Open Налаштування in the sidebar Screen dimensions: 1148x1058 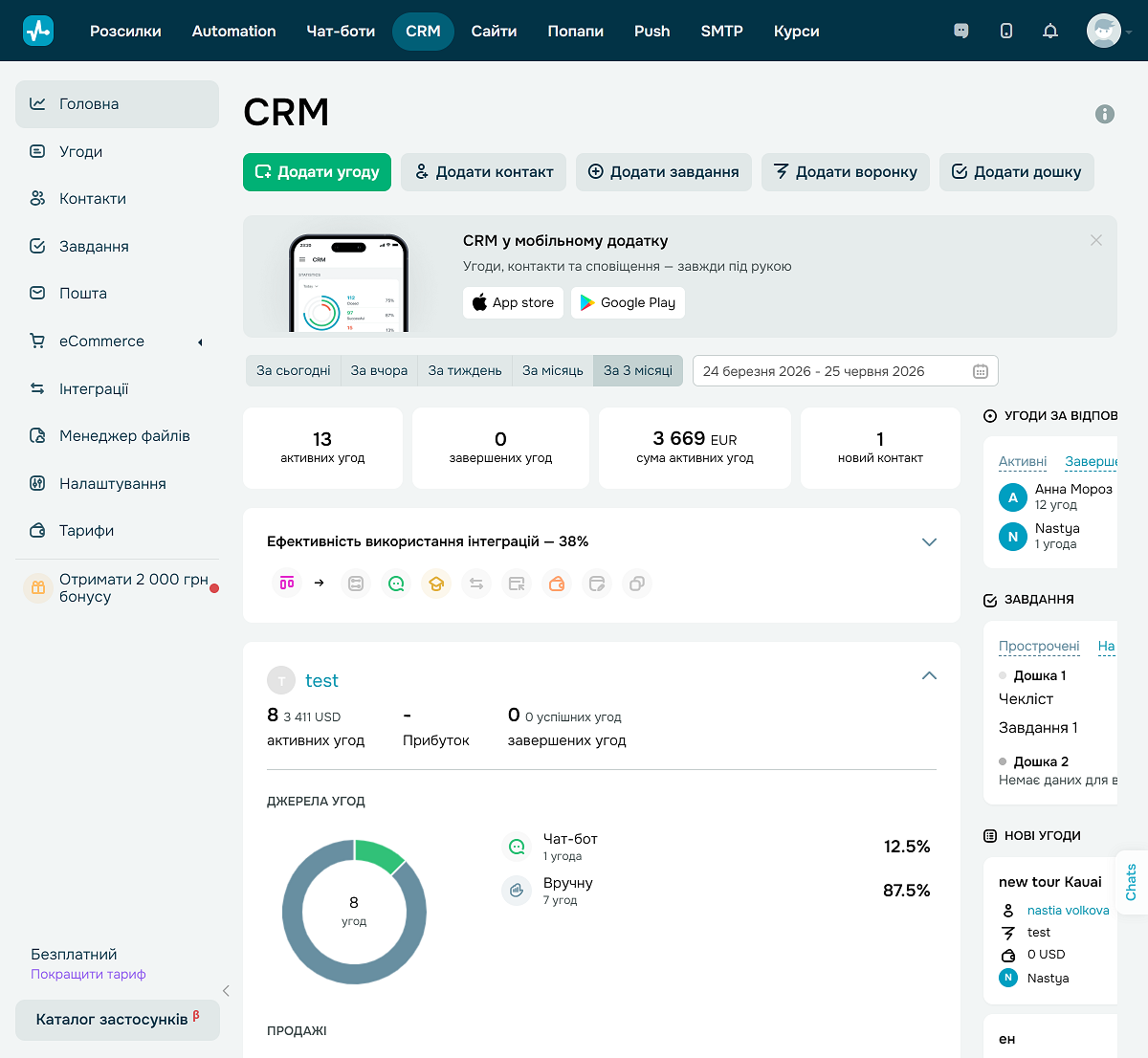[117, 483]
